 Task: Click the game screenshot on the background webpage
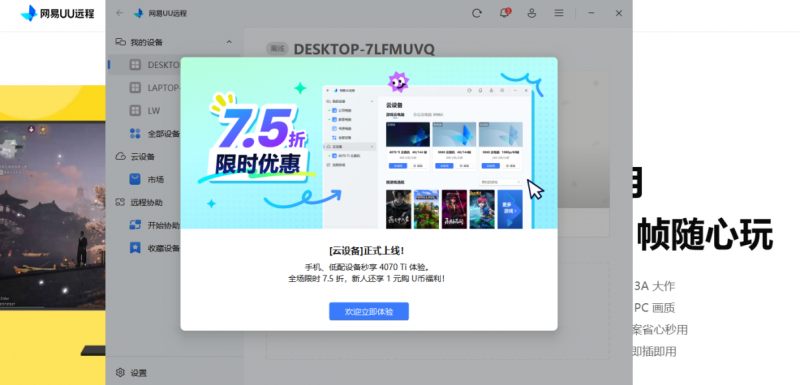click(53, 216)
